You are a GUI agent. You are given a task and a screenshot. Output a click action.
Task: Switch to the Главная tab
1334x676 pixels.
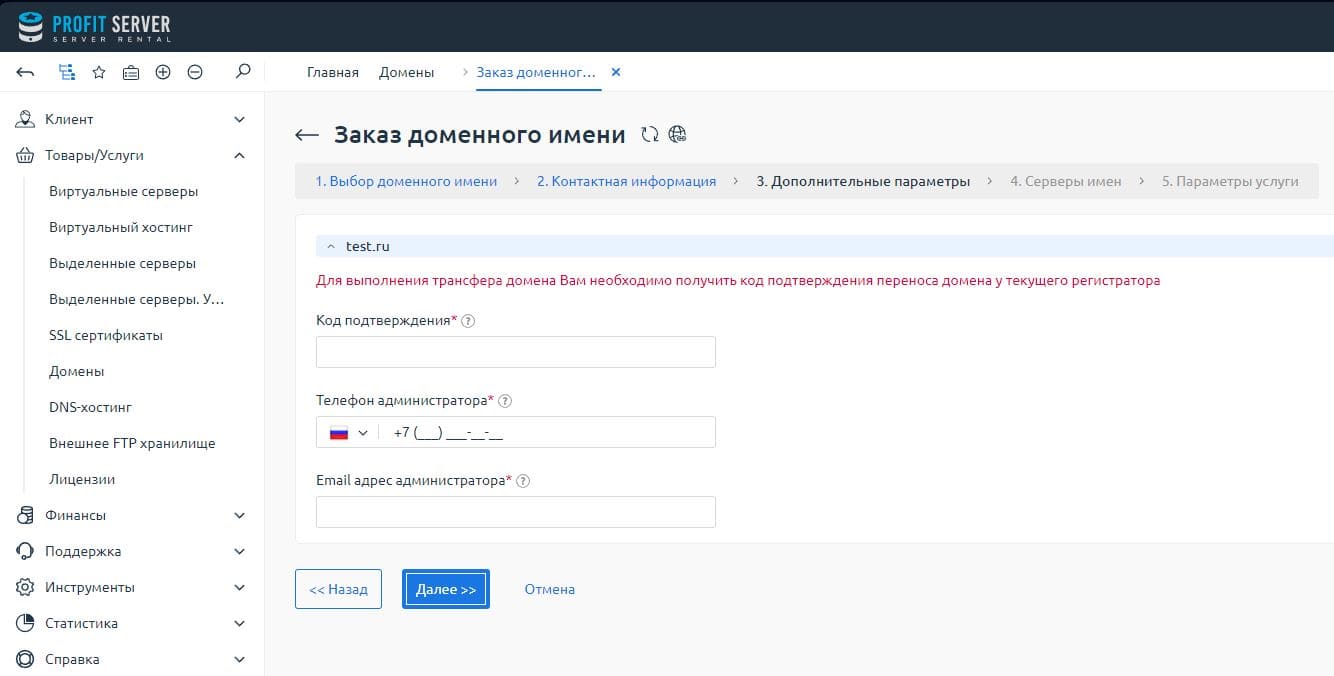(x=333, y=72)
